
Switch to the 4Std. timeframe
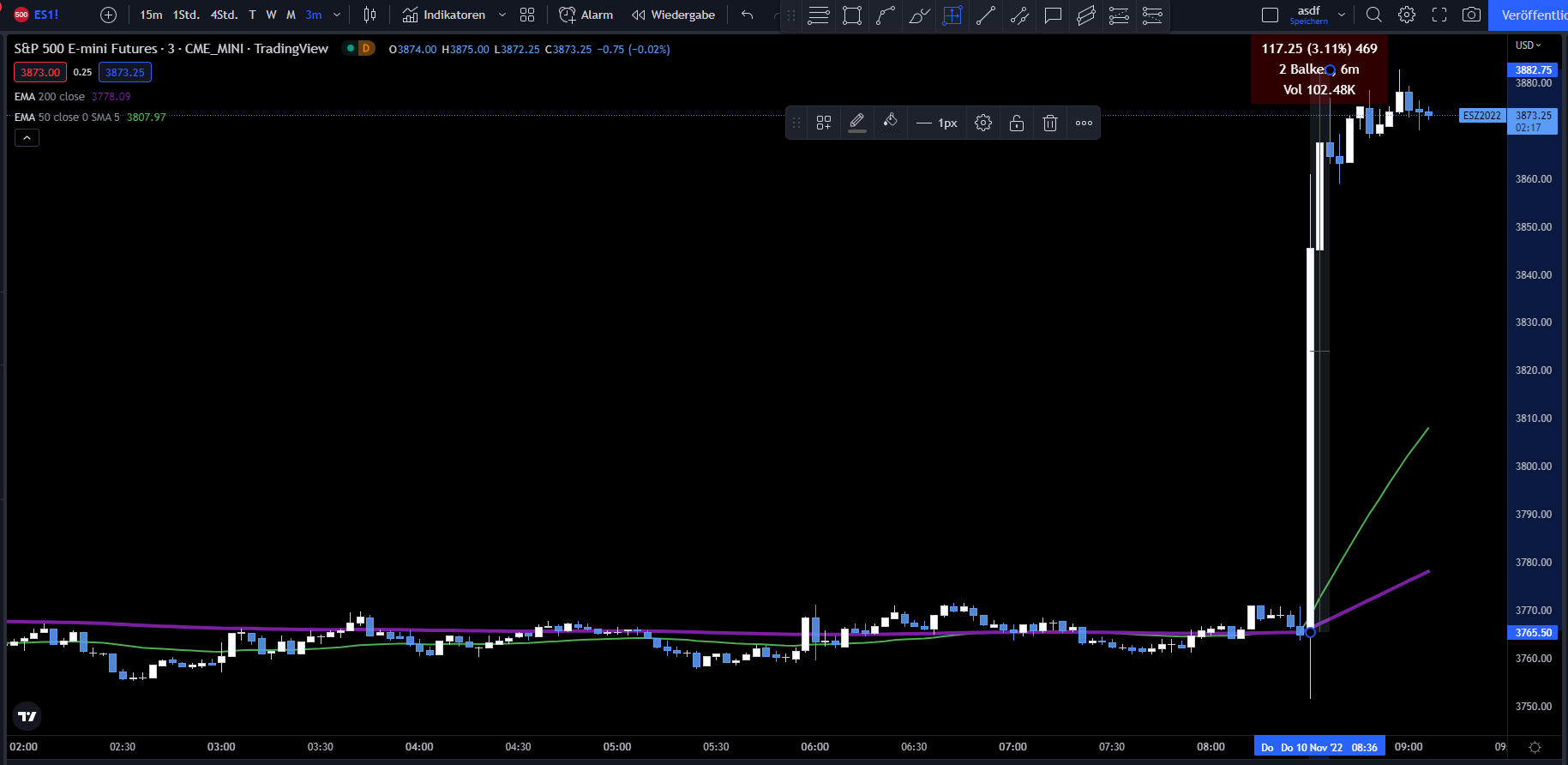225,15
